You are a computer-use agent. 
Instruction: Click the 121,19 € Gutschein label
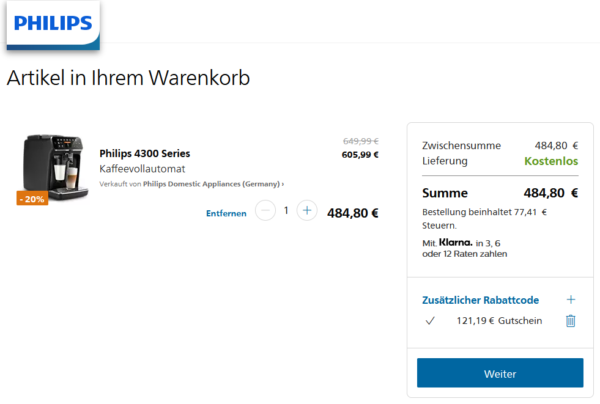pyautogui.click(x=499, y=321)
